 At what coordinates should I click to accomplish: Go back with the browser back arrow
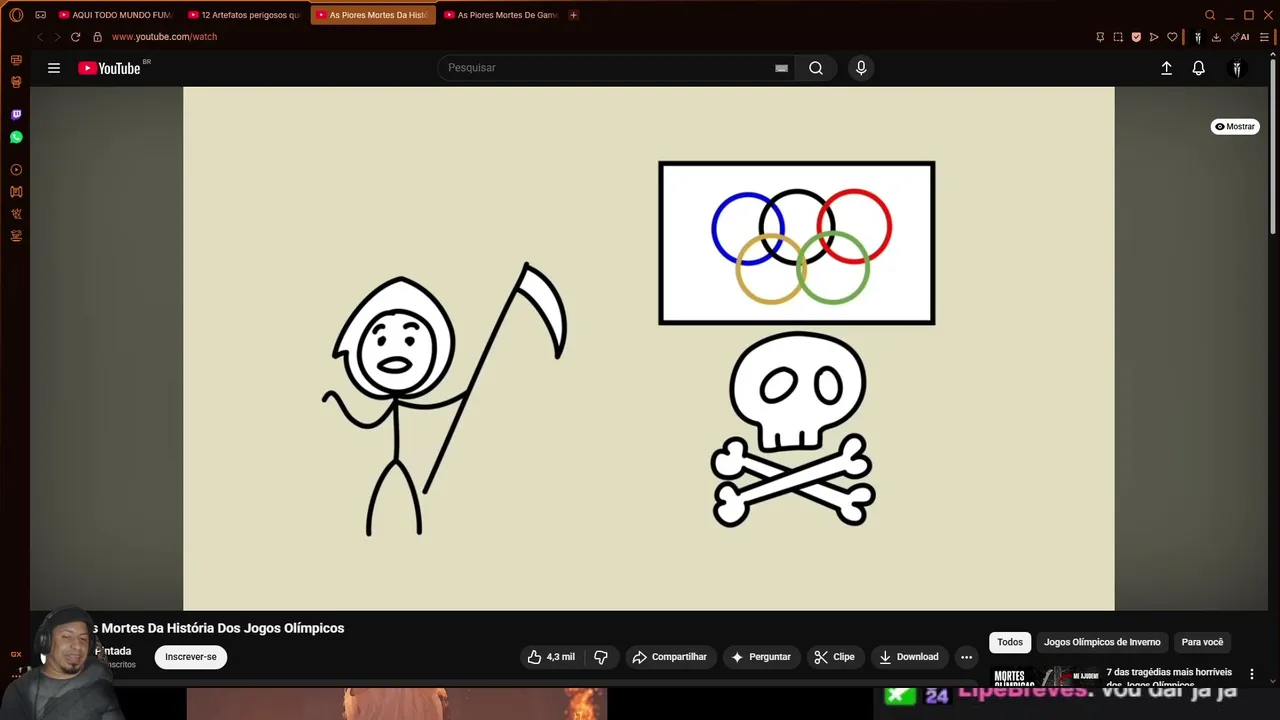coord(40,37)
